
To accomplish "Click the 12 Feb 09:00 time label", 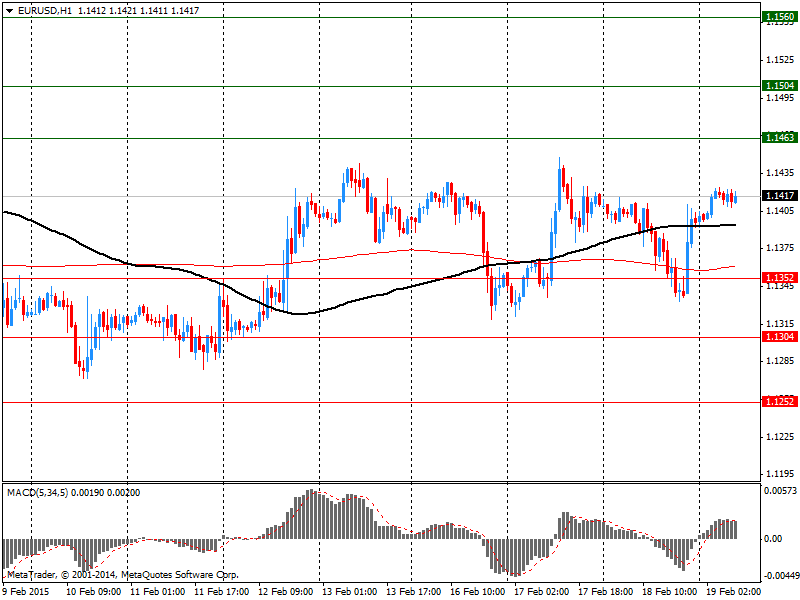I will pos(286,592).
